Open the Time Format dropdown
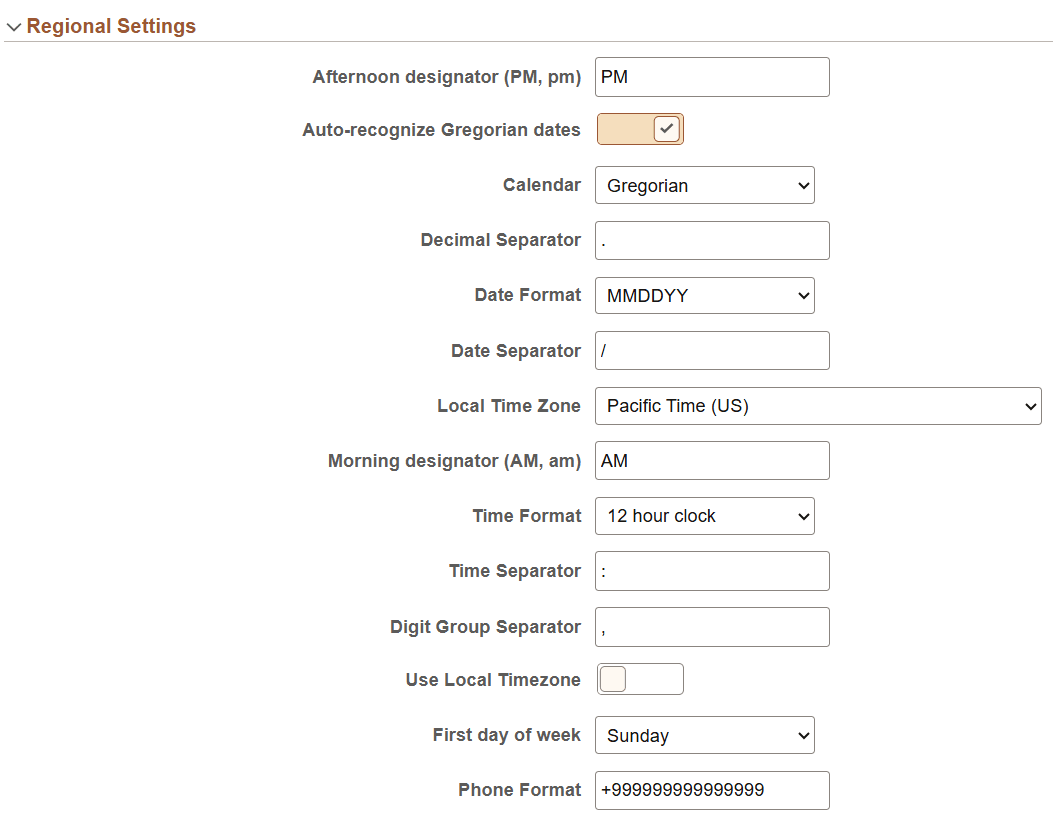This screenshot has height=825, width=1053. pos(704,516)
